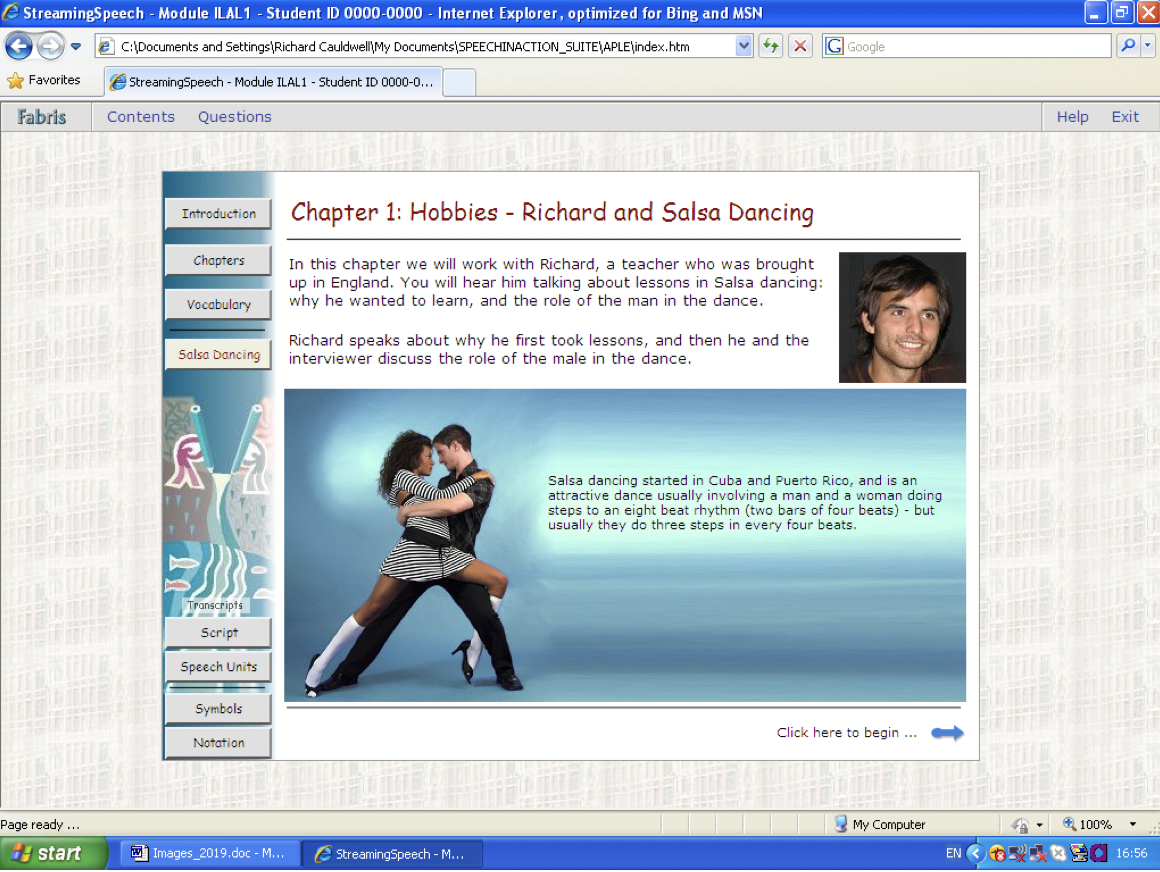Open the search provider dropdown arrow
The width and height of the screenshot is (1160, 872).
tap(1147, 46)
